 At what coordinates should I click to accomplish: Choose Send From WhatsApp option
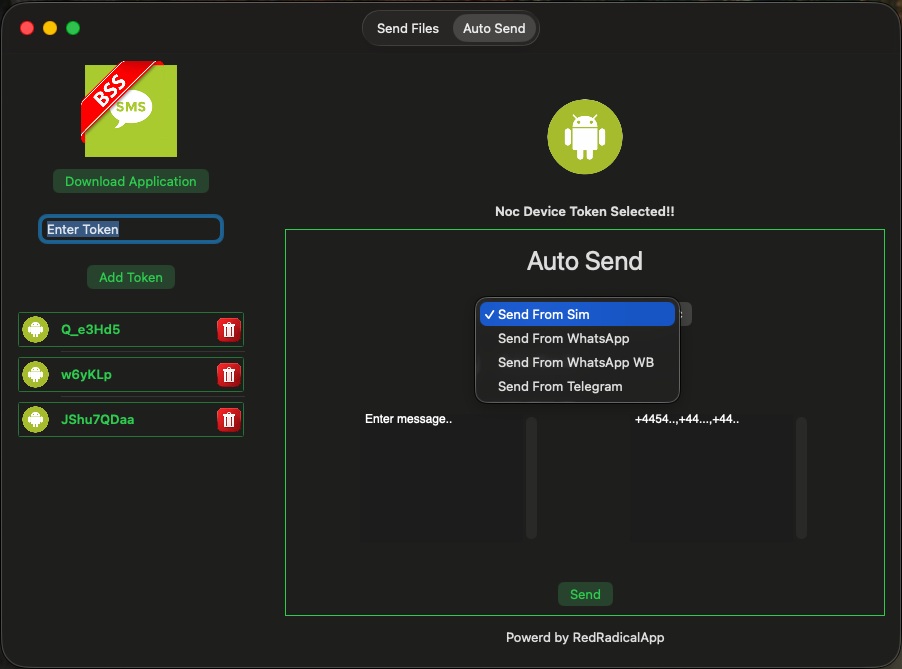pos(577,338)
